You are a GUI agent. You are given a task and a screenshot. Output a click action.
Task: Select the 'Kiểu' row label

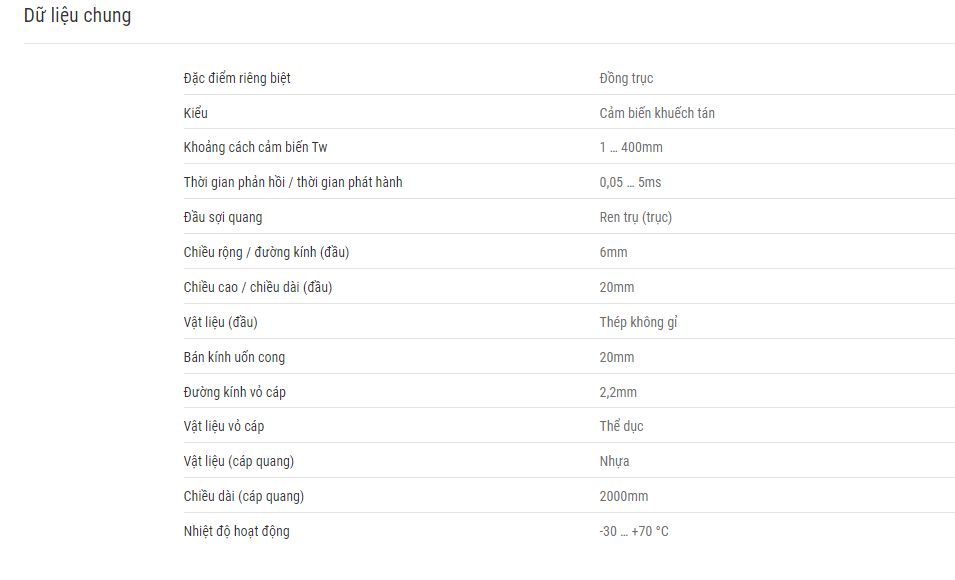(x=196, y=113)
